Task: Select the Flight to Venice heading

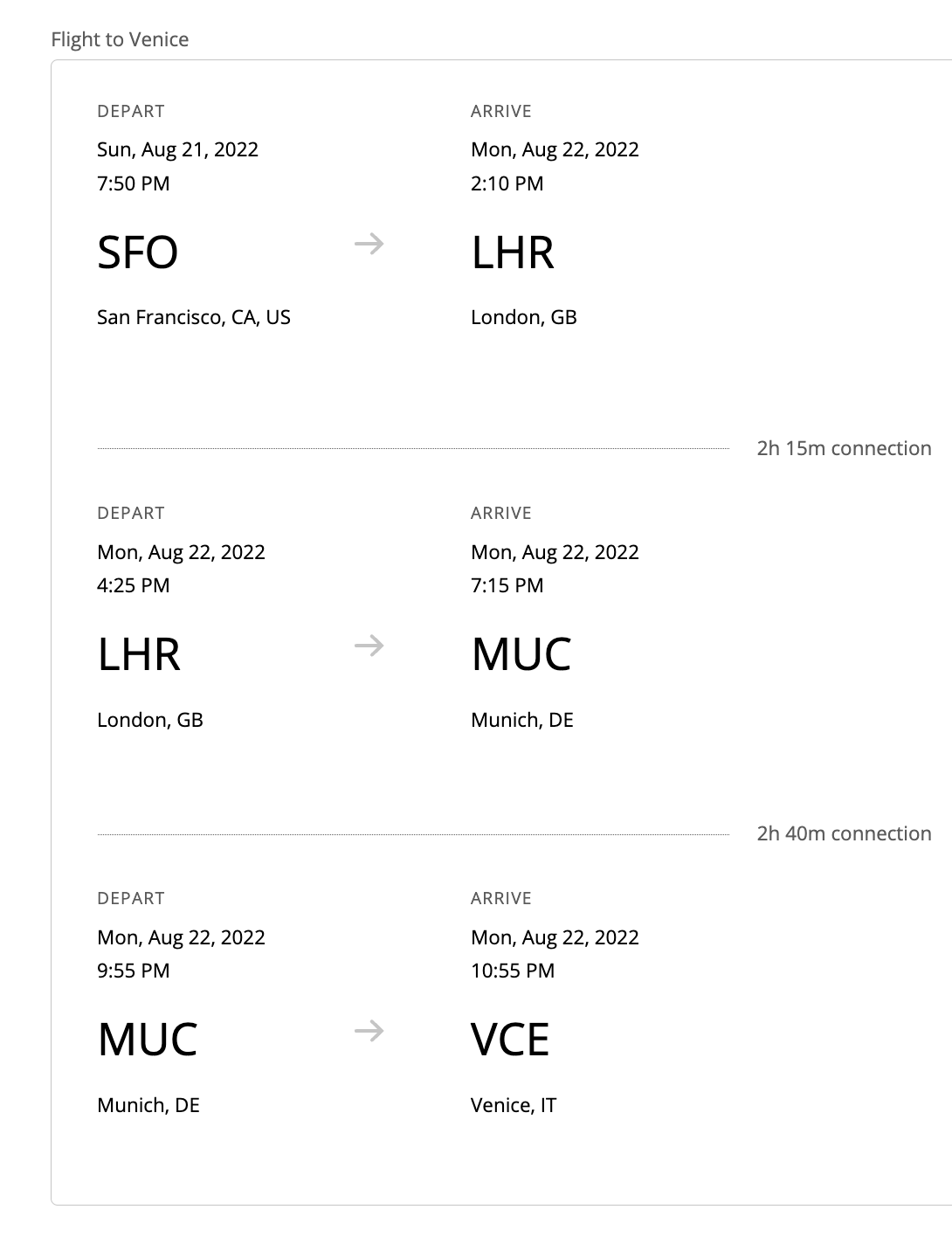Action: (120, 39)
